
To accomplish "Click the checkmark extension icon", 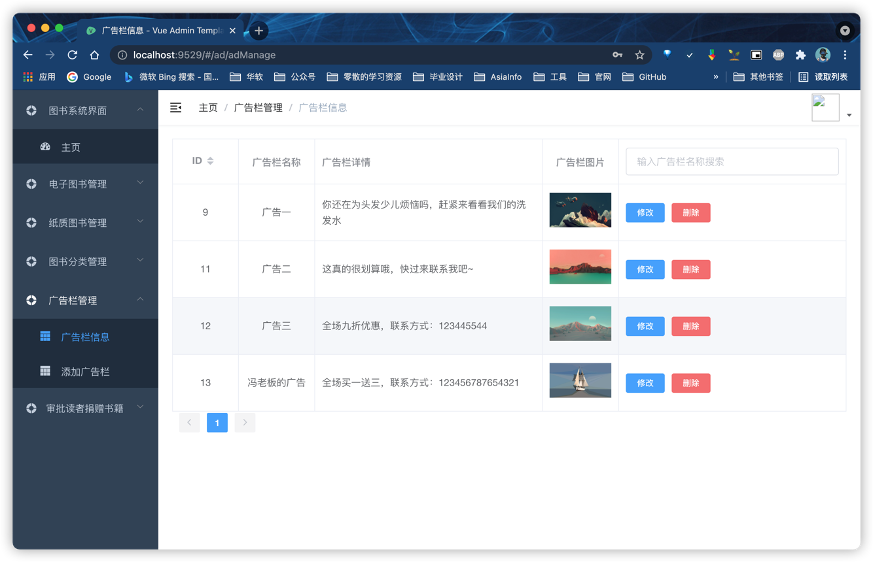I will click(690, 55).
